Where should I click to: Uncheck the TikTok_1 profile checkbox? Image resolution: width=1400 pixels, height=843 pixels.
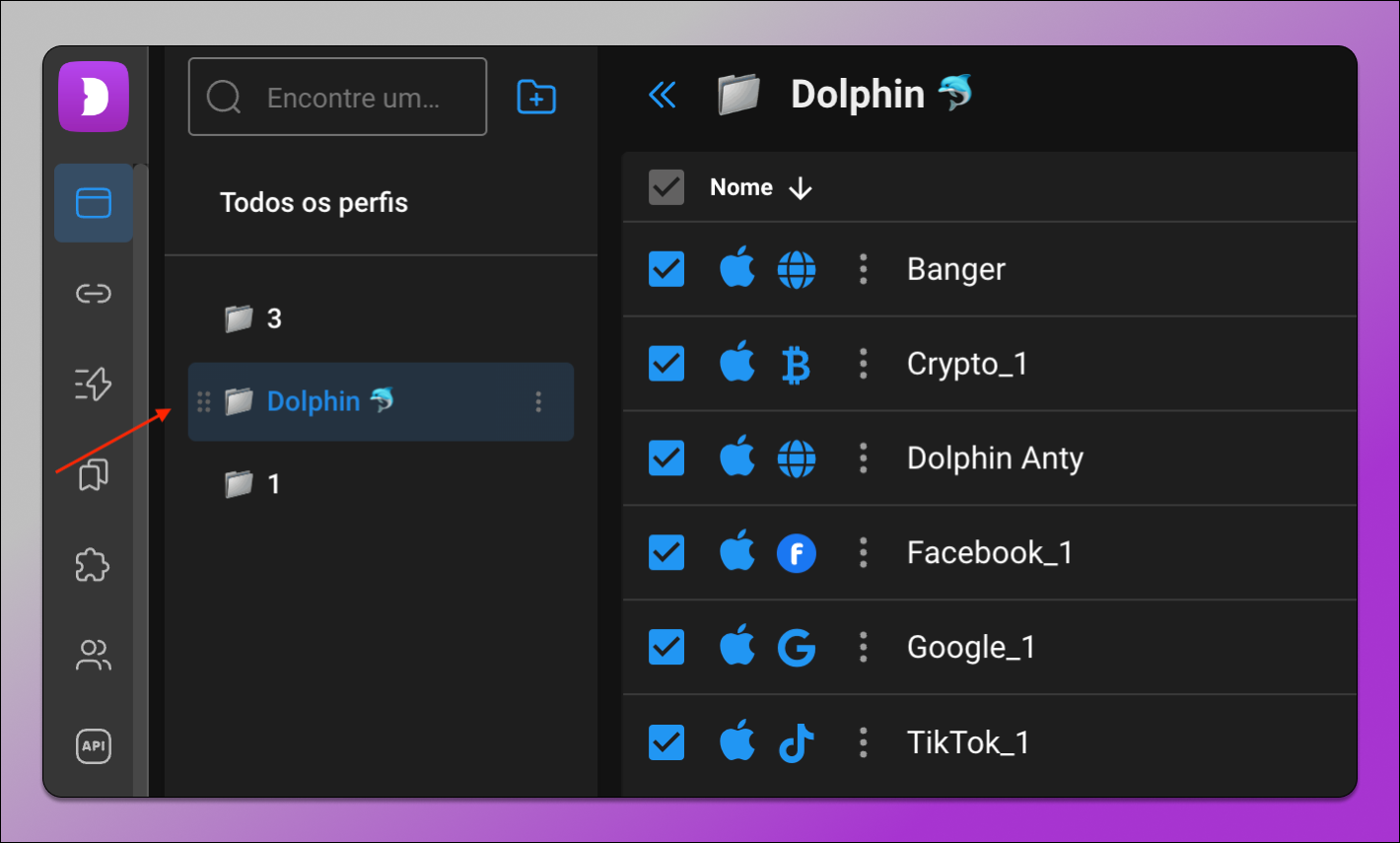tap(666, 742)
